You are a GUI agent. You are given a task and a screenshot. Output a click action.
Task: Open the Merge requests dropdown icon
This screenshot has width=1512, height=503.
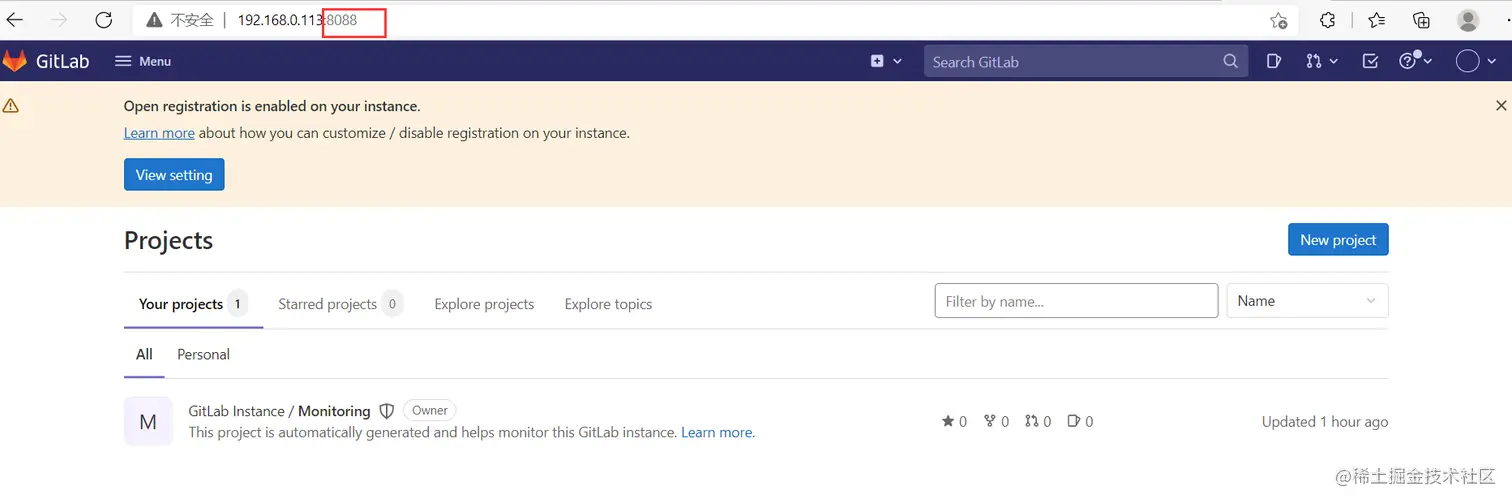[x=1322, y=61]
